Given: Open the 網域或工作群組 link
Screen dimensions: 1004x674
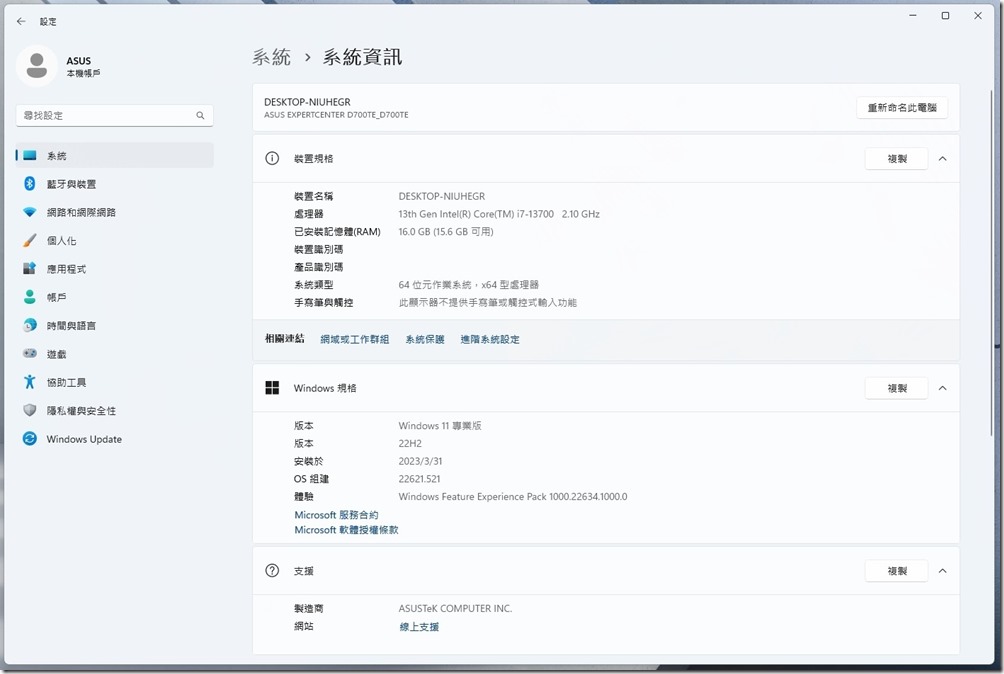Looking at the screenshot, I should (x=354, y=340).
